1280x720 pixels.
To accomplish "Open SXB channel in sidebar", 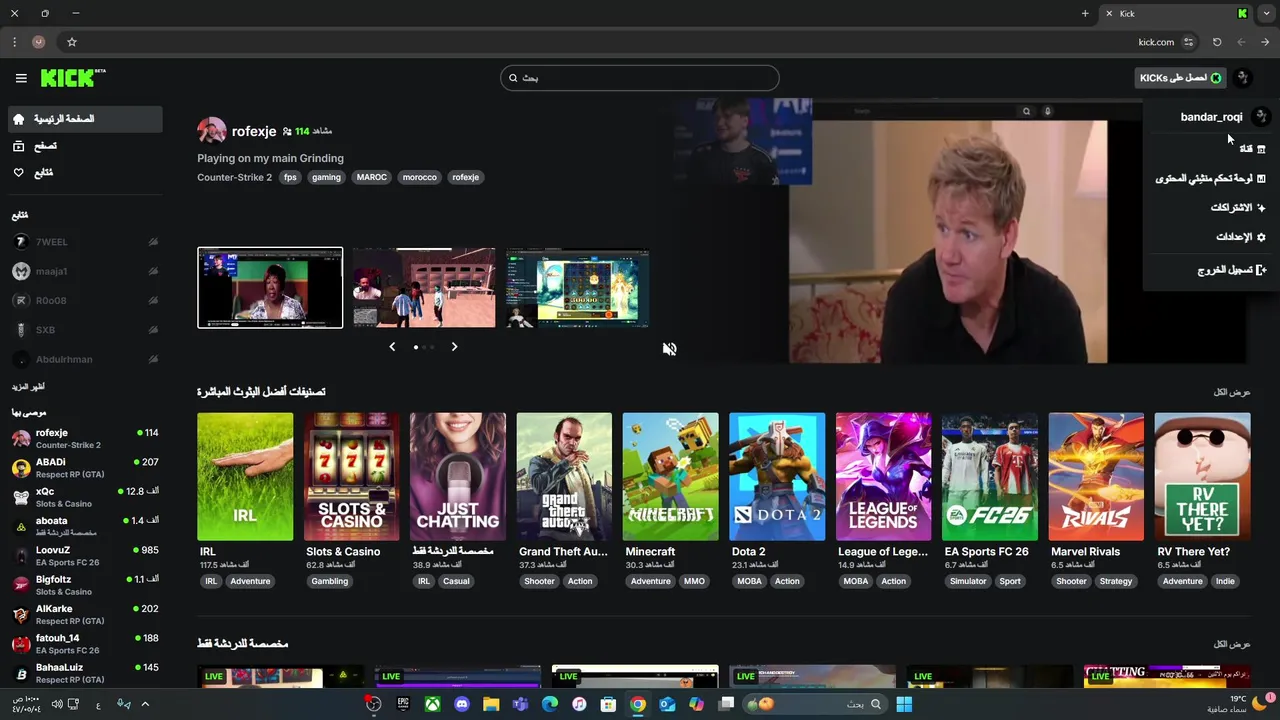I will (x=84, y=330).
